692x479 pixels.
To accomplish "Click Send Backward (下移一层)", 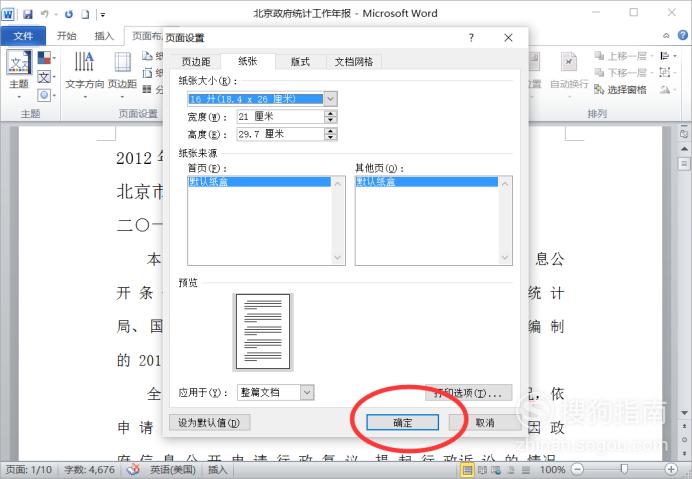I will coord(623,72).
